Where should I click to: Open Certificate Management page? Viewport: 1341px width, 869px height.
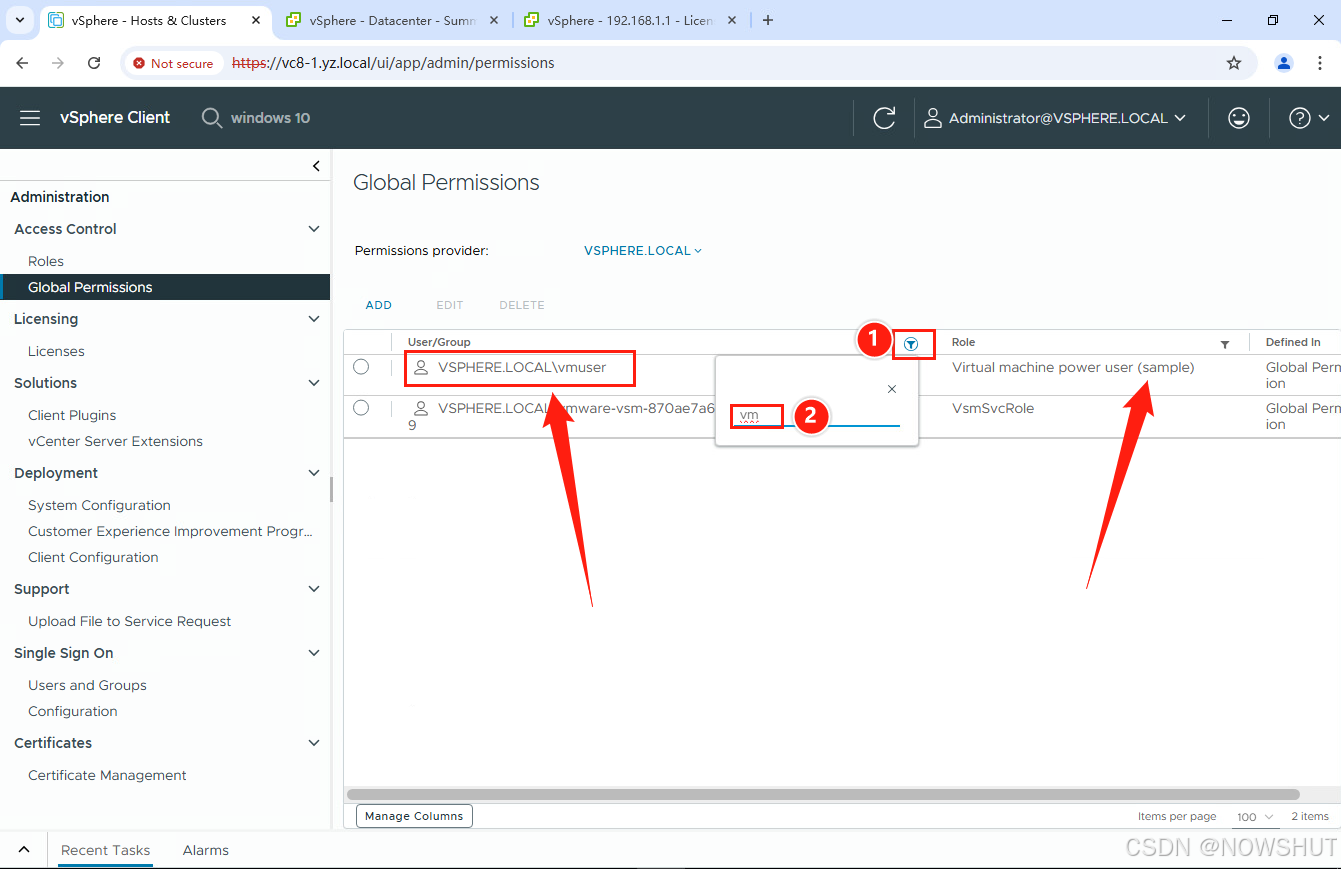tap(107, 775)
